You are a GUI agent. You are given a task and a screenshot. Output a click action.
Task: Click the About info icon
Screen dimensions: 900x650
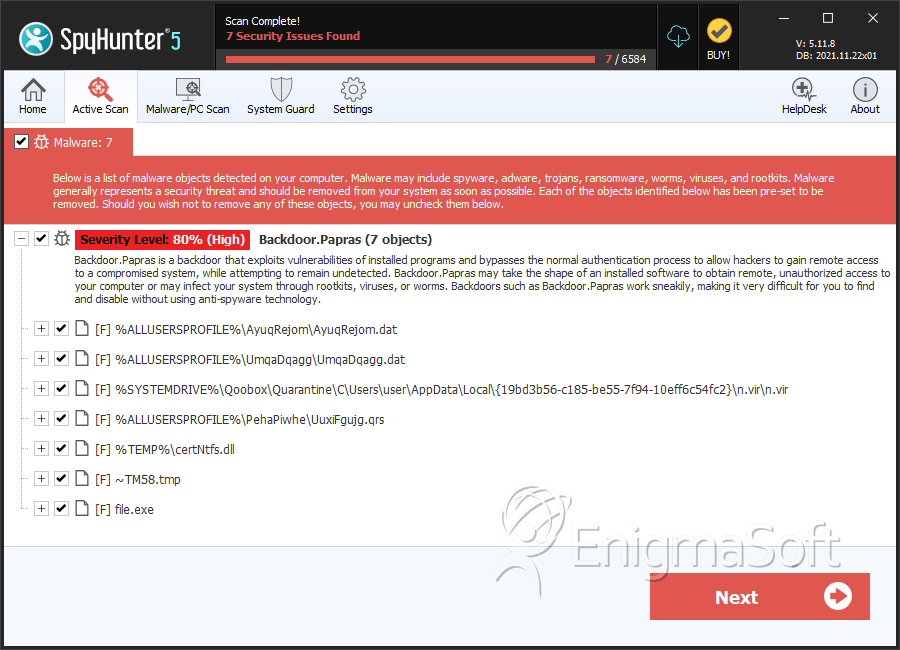click(x=865, y=90)
